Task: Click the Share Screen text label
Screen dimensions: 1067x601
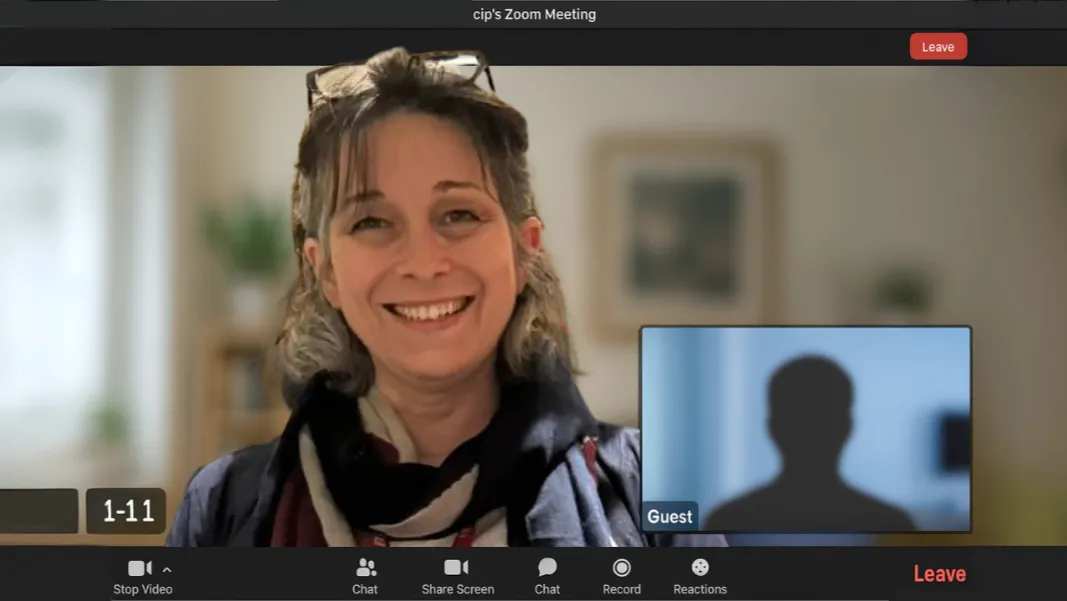Action: 457,590
